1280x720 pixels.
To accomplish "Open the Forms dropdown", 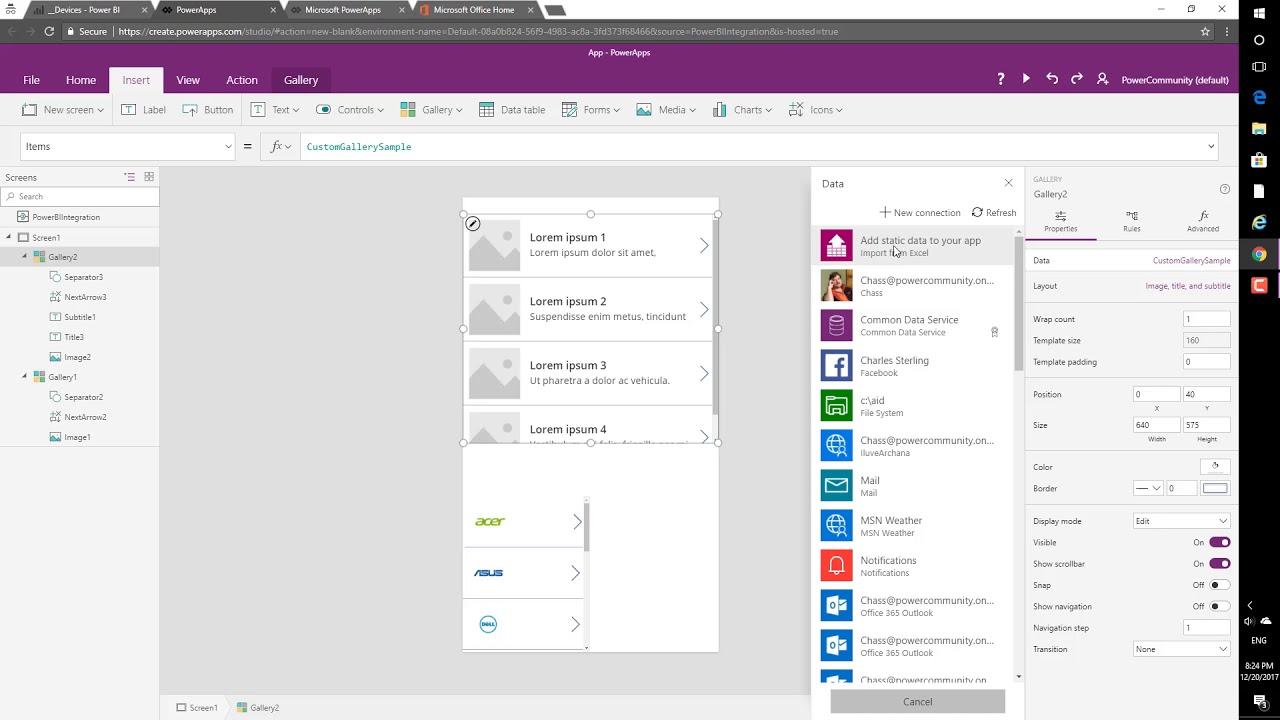I will point(590,110).
